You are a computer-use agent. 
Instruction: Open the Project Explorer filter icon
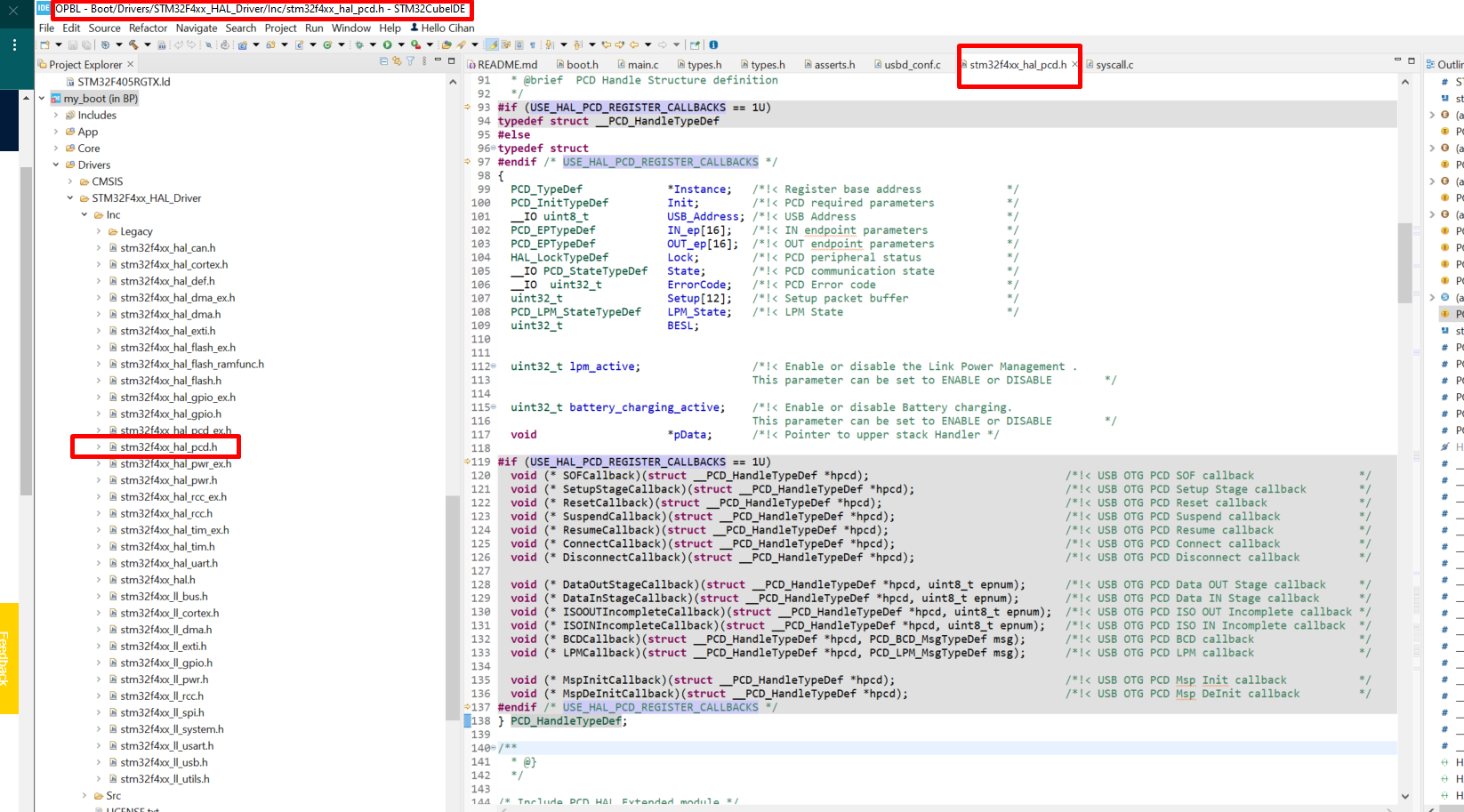410,61
